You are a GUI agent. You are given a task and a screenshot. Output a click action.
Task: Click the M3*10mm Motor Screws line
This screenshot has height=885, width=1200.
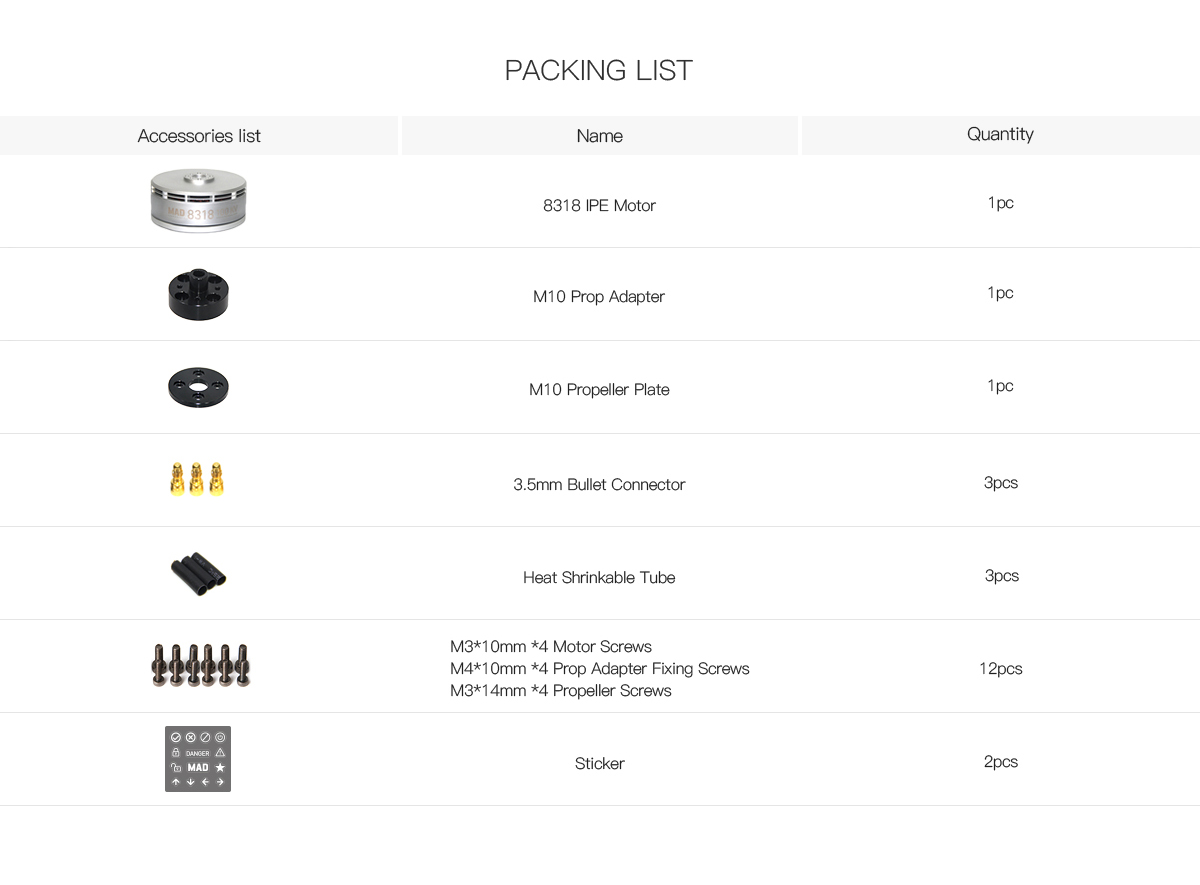click(x=551, y=646)
